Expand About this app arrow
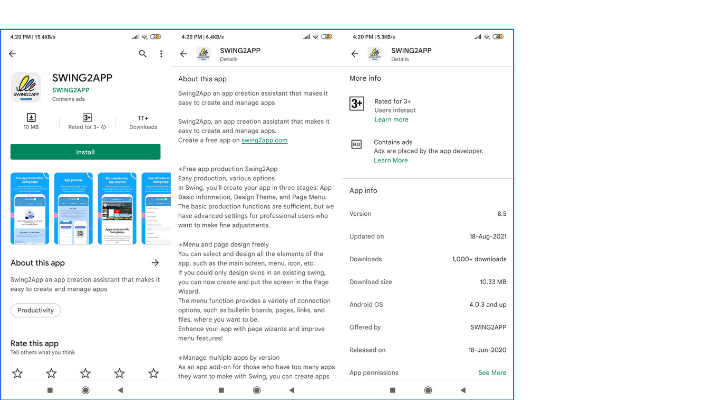The height and width of the screenshot is (400, 720). click(155, 263)
